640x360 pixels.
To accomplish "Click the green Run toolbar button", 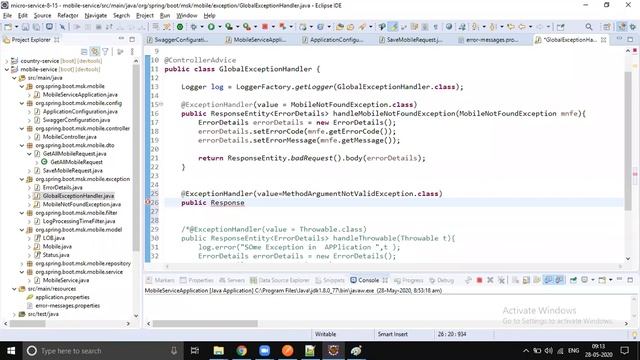I will (211, 27).
